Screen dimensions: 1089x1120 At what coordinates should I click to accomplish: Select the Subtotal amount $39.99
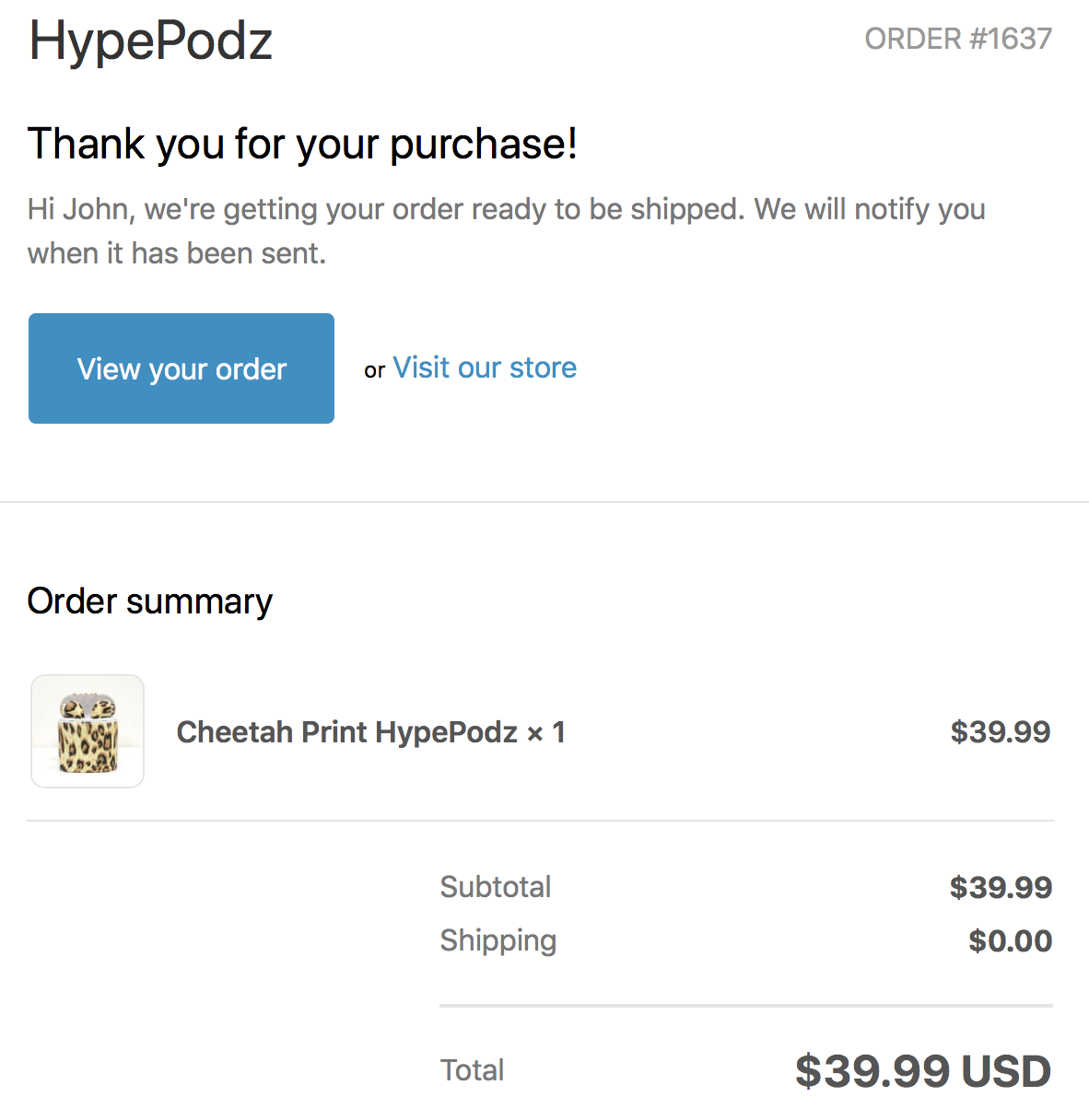click(1001, 888)
